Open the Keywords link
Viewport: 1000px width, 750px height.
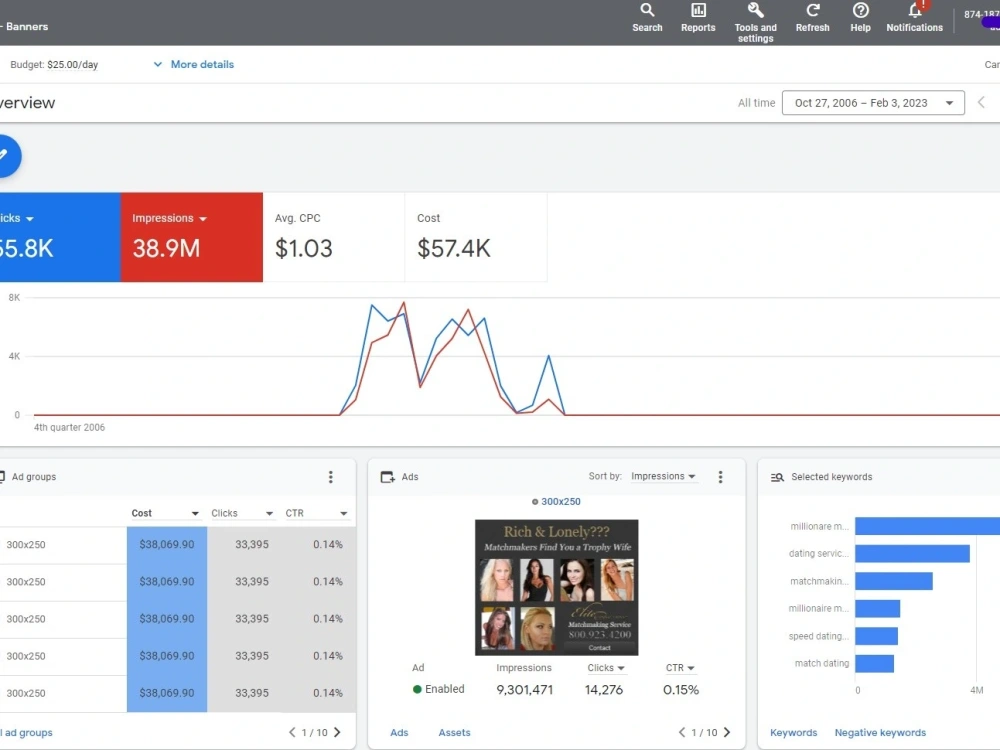click(x=793, y=732)
